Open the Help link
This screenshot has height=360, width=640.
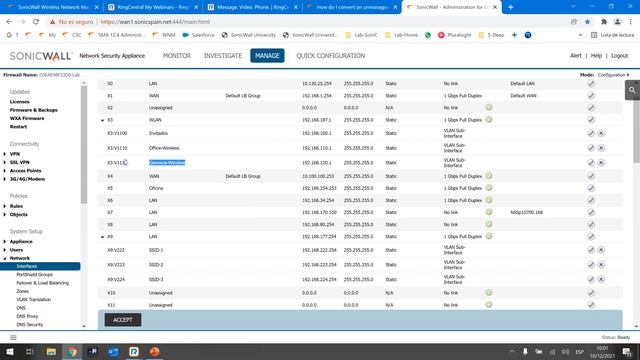pyautogui.click(x=596, y=56)
